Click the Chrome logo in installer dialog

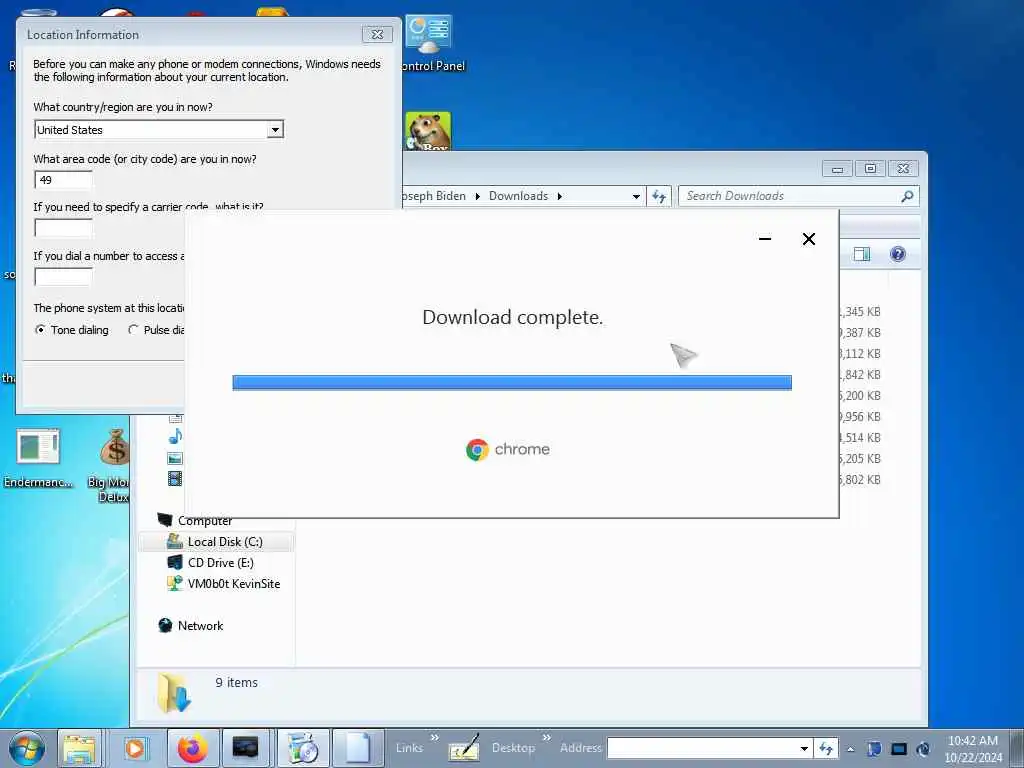coord(477,449)
